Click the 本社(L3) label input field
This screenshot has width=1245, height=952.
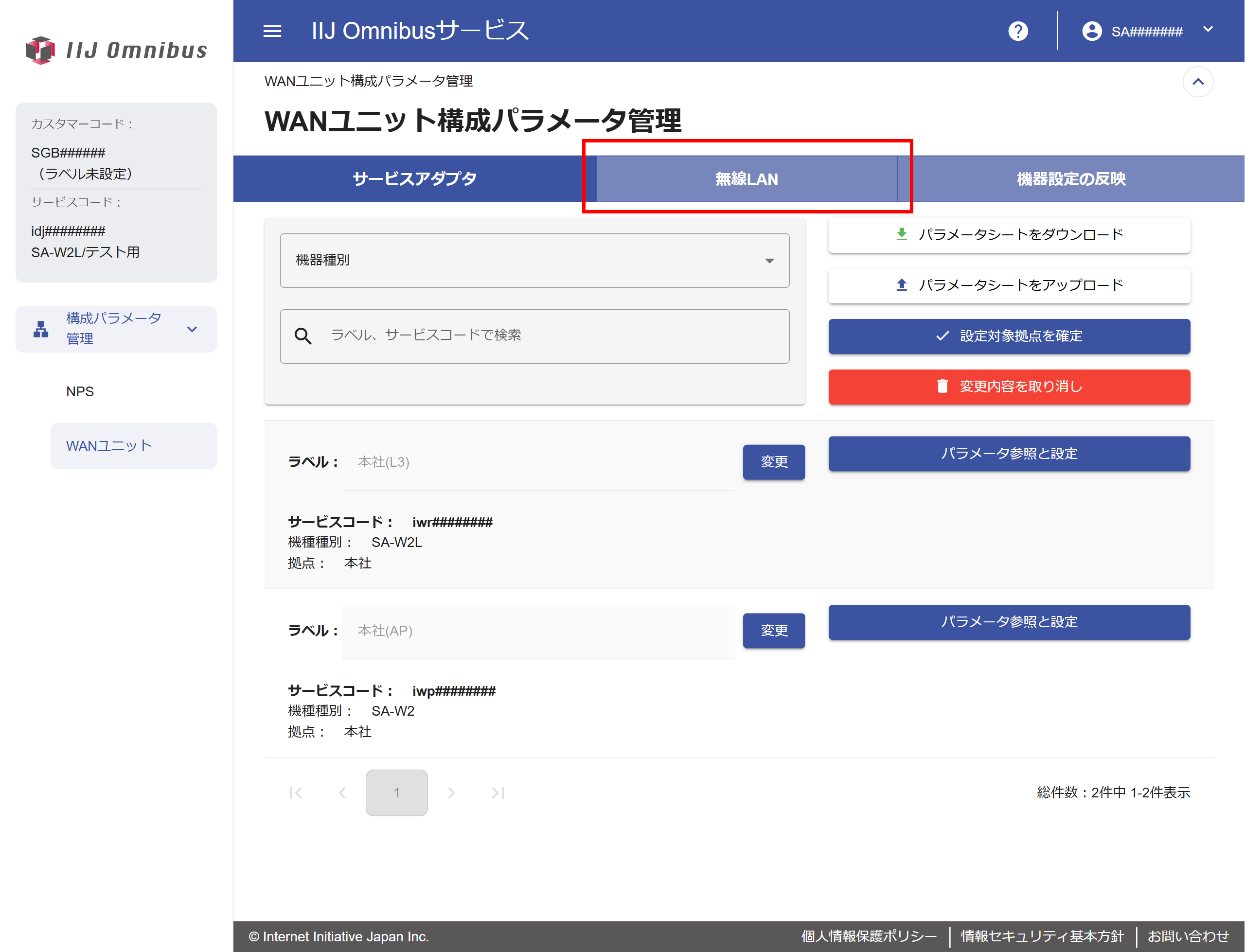click(538, 462)
